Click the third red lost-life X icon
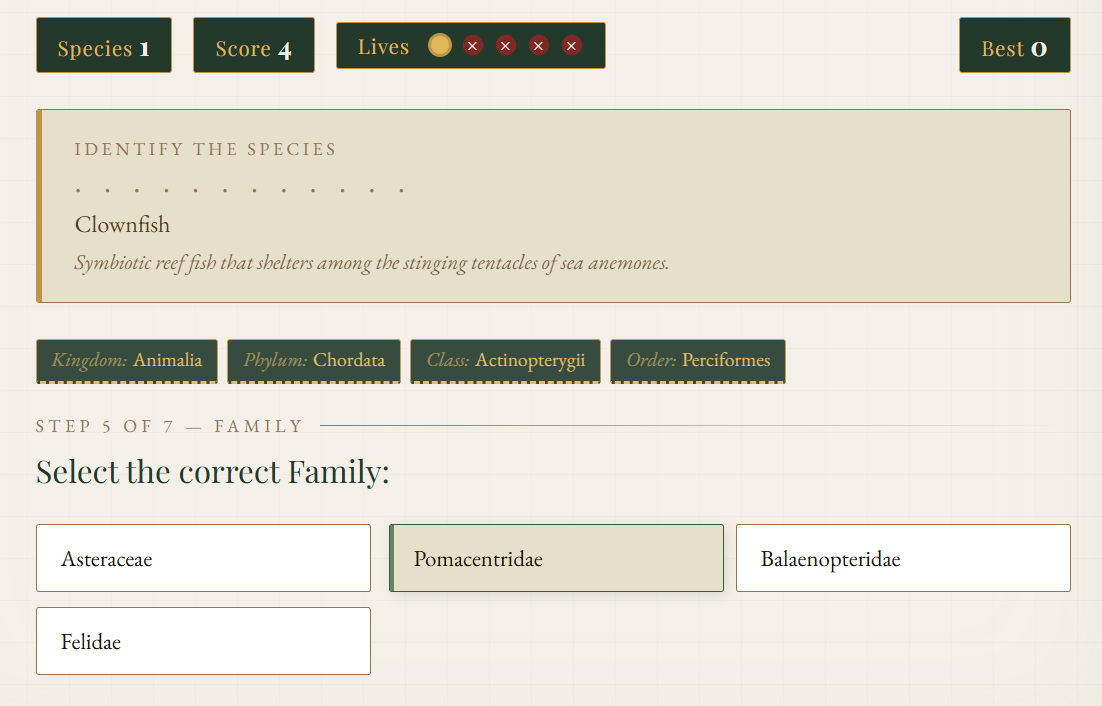This screenshot has height=706, width=1102. [x=539, y=46]
